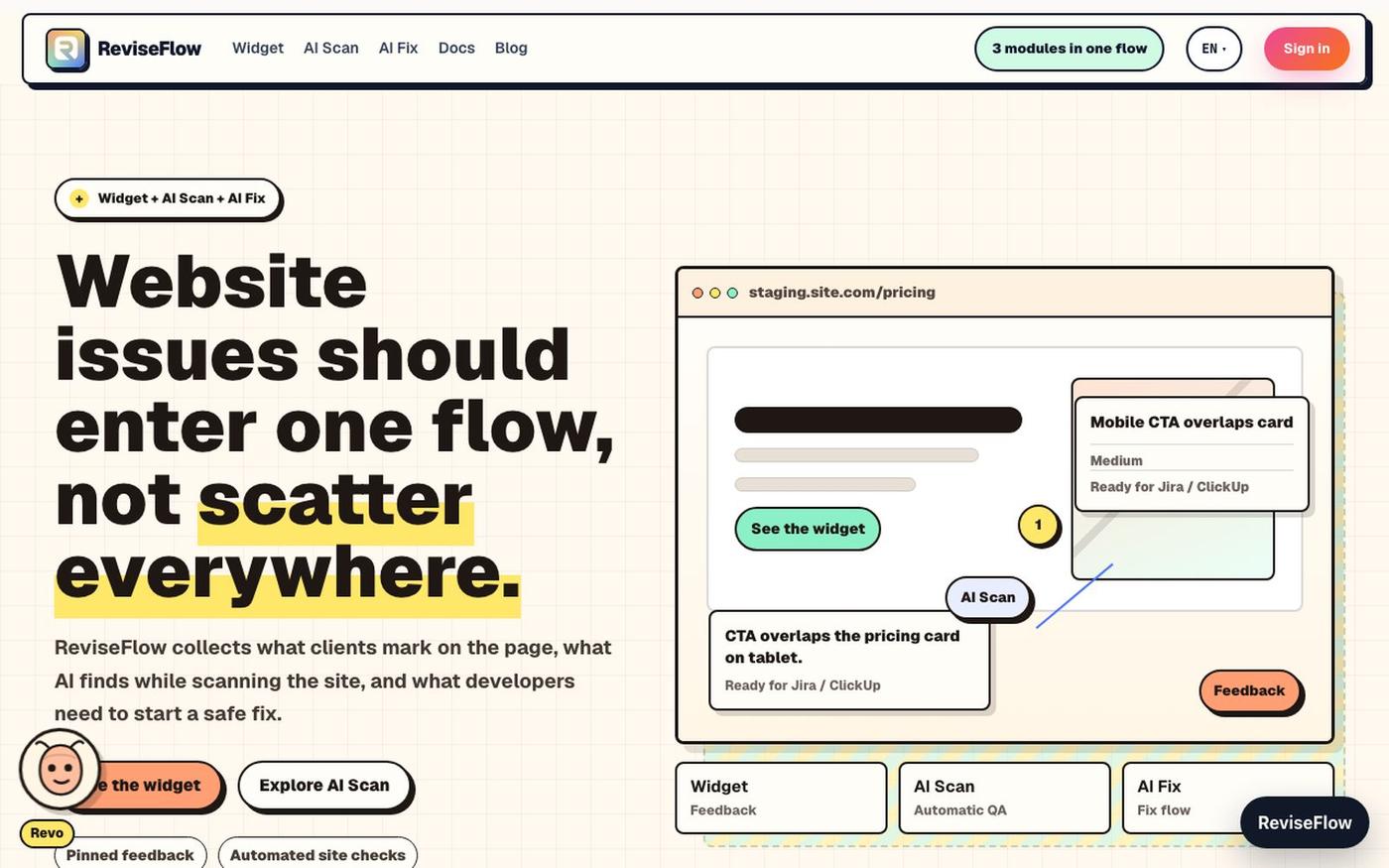This screenshot has width=1389, height=868.
Task: Open the Widget nav item
Action: 258,48
